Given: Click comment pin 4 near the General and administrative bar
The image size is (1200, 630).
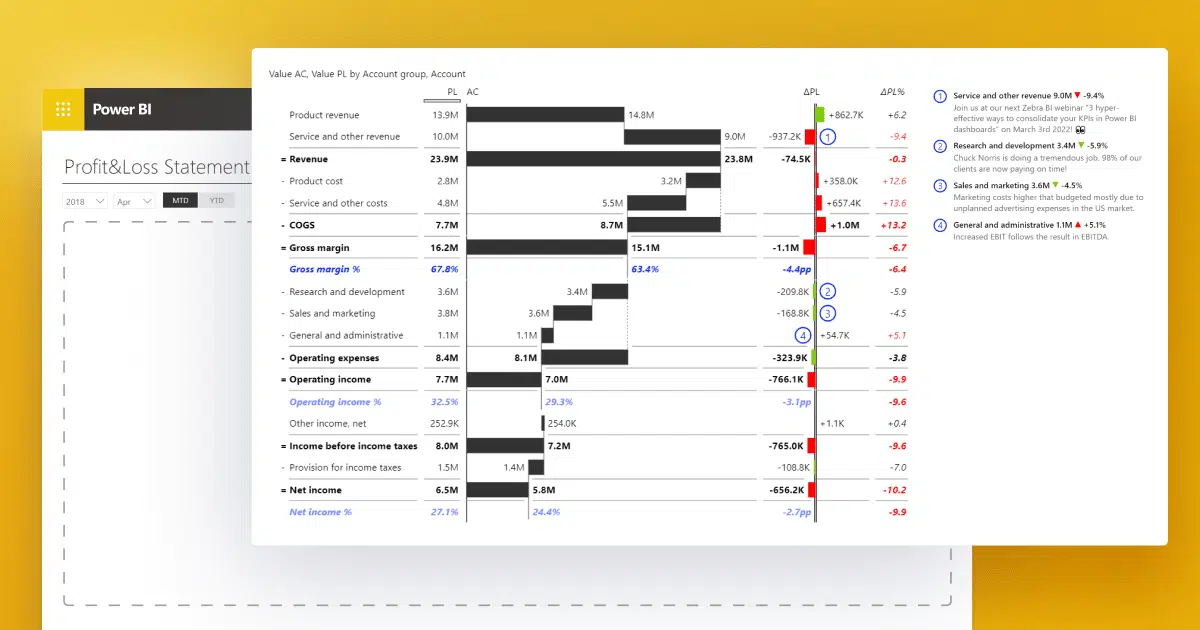Looking at the screenshot, I should coord(805,335).
